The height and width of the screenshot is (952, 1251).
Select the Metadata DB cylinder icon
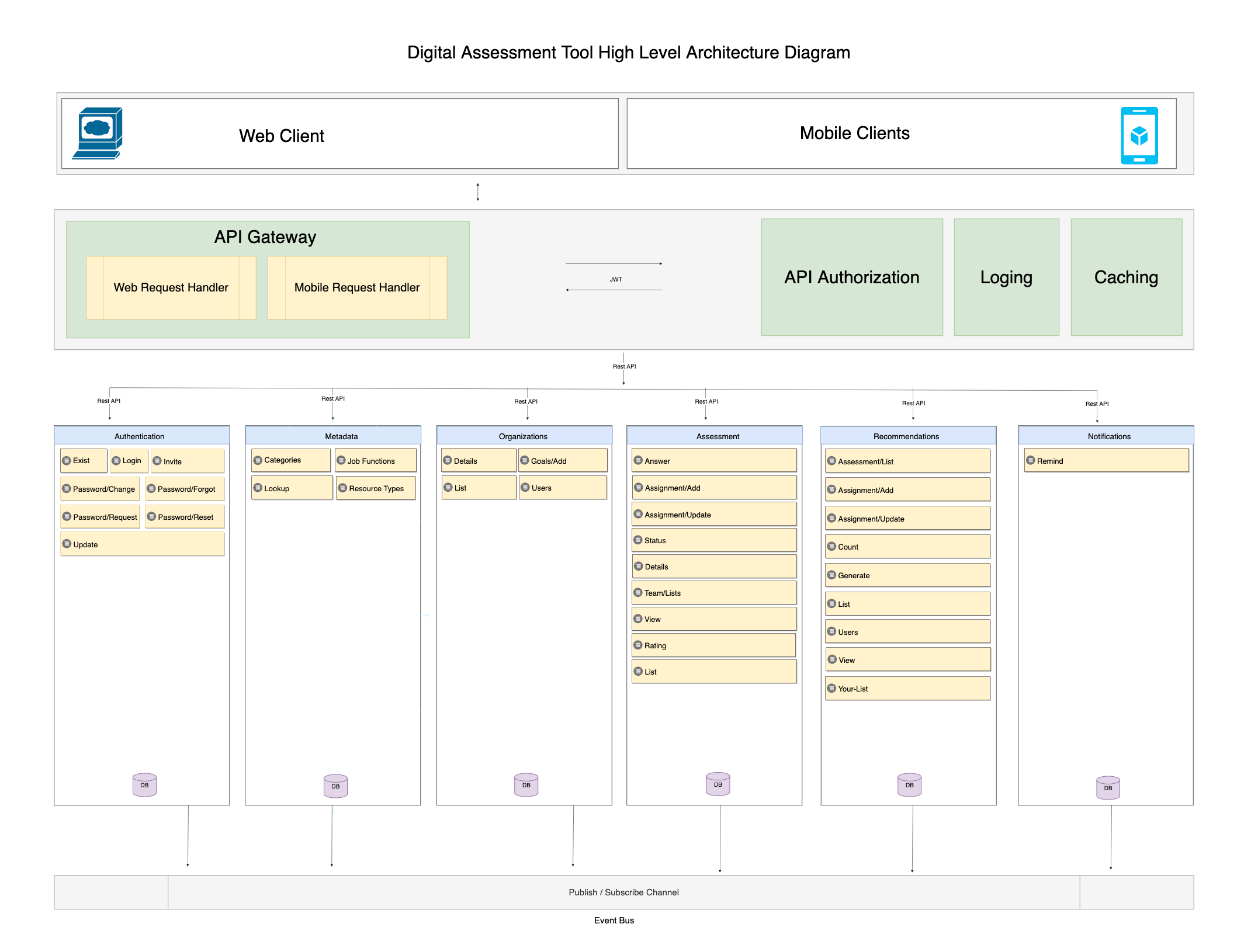[x=335, y=786]
